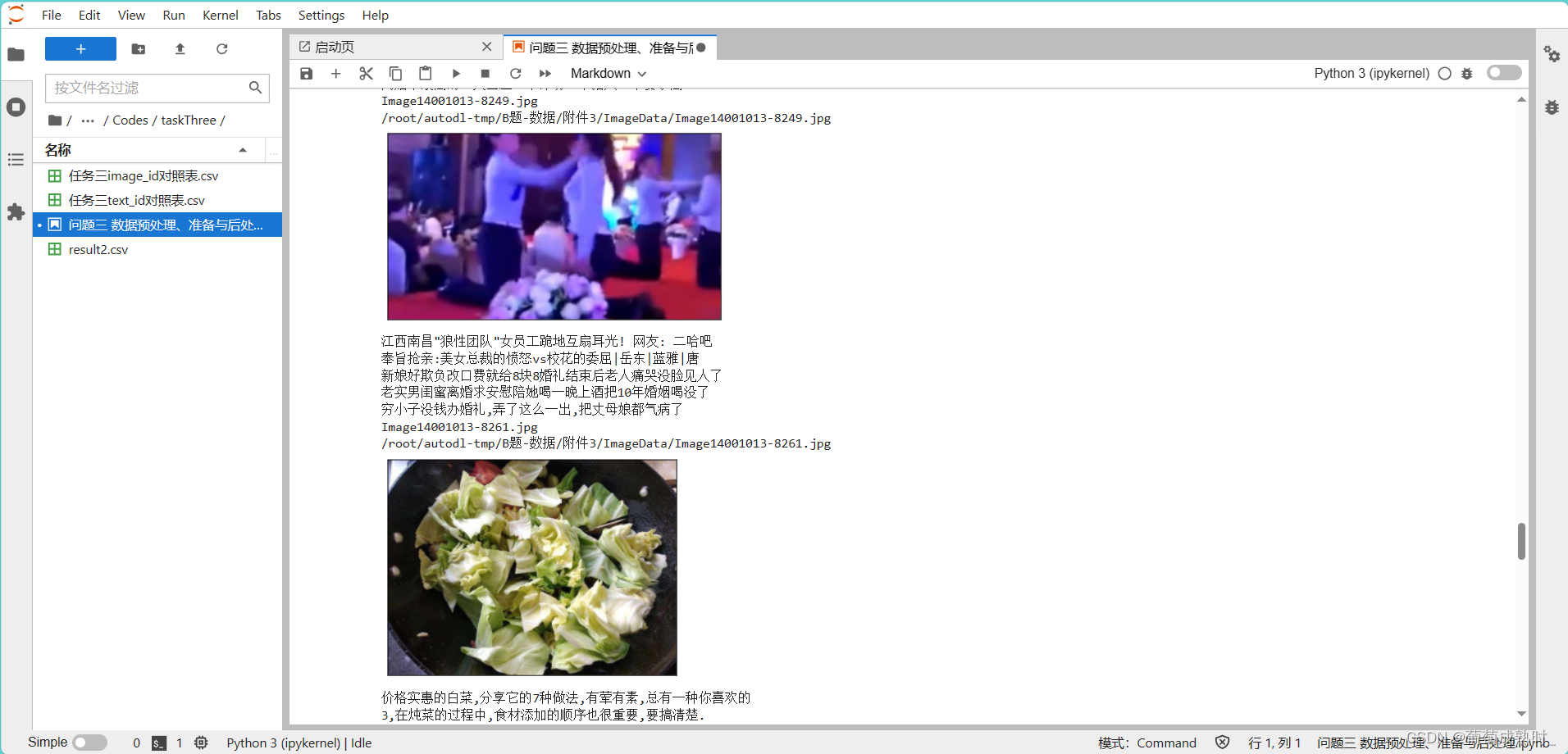This screenshot has height=754, width=1568.
Task: Toggle Simple mode switch in status bar
Action: (89, 743)
